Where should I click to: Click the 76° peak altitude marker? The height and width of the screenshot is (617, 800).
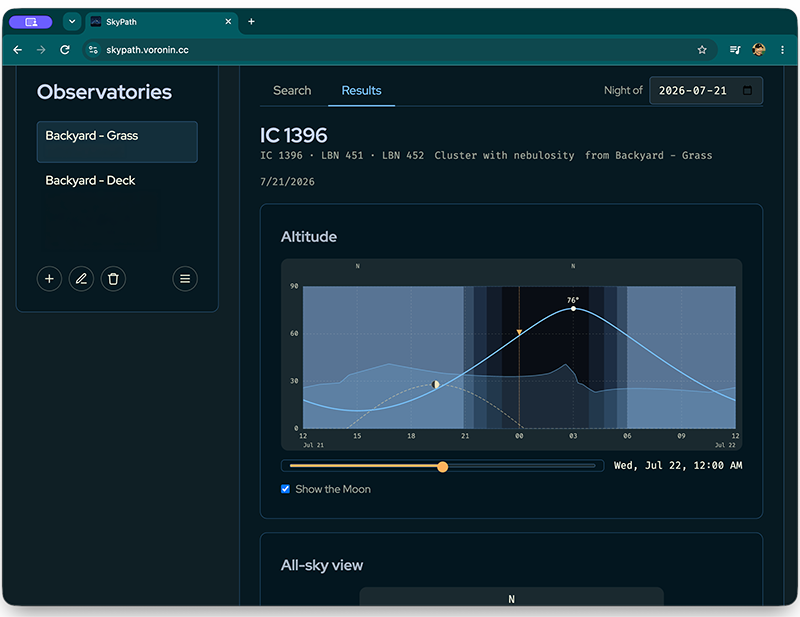click(573, 308)
